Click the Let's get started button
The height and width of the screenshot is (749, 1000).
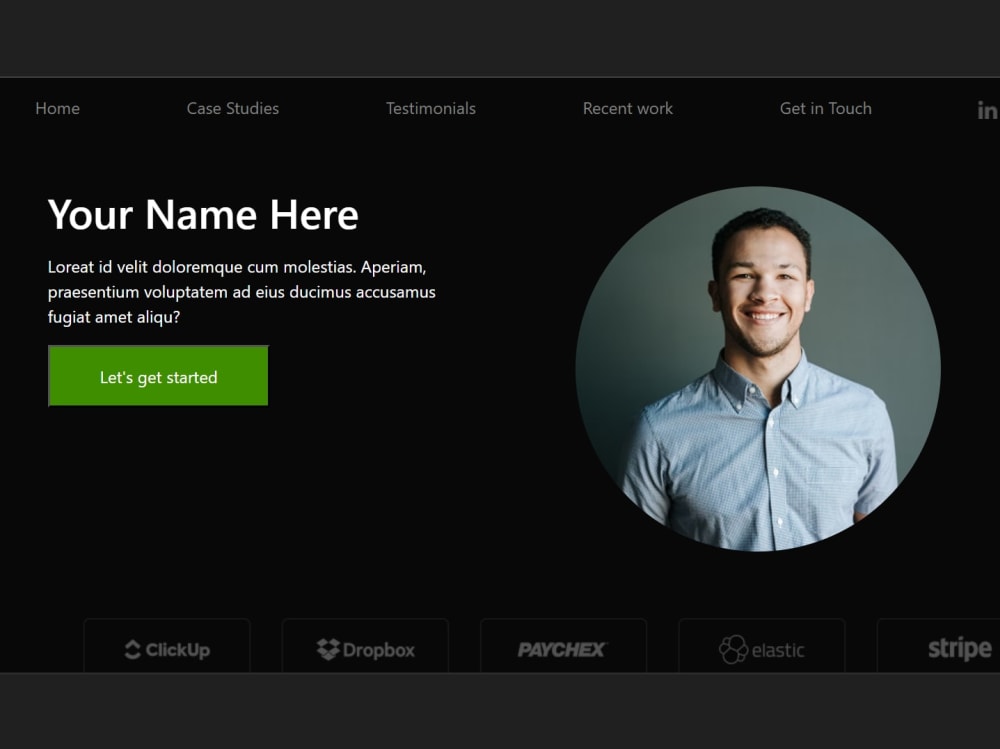tap(158, 376)
